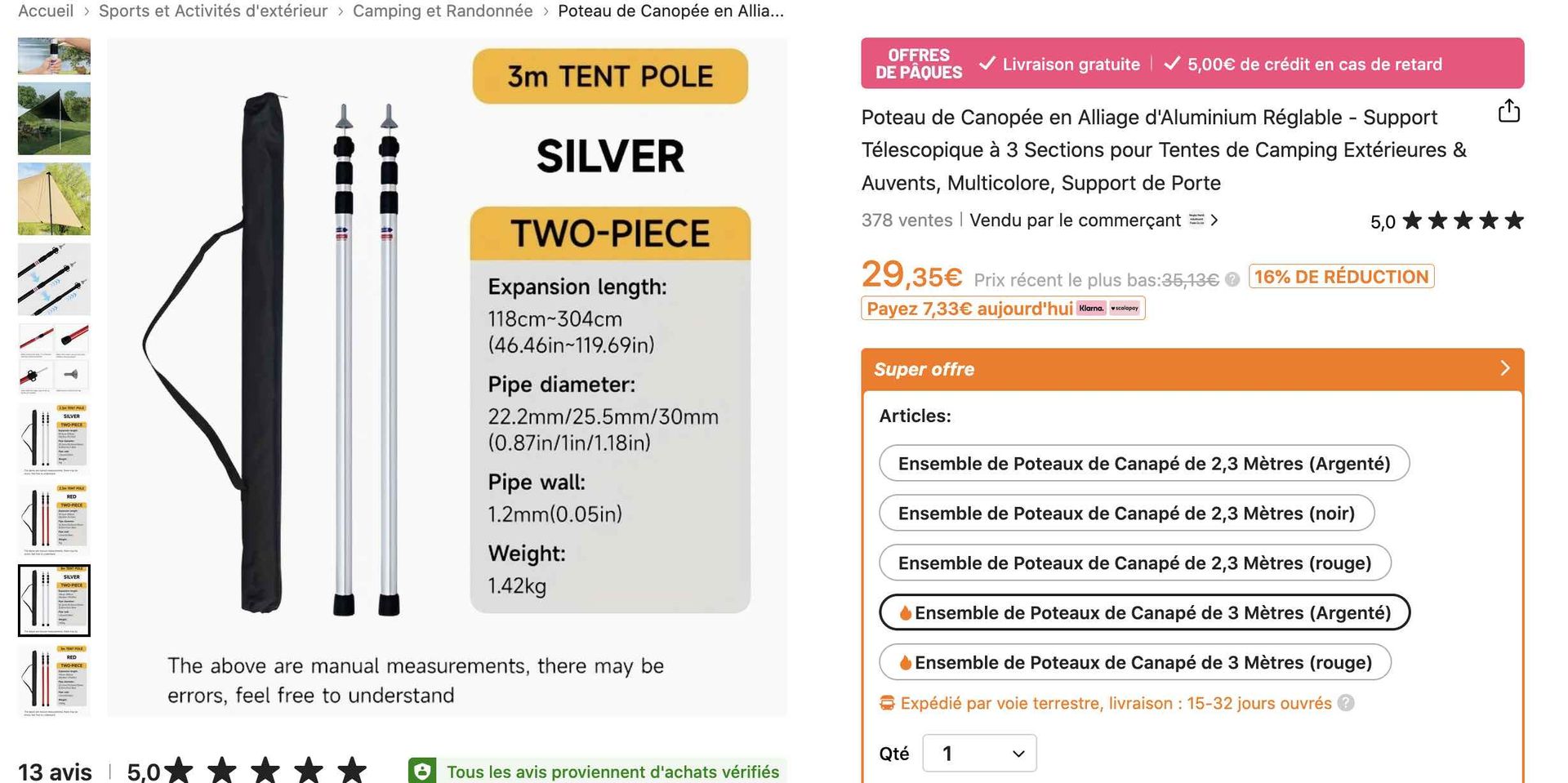Expand the Super offre banner arrow

(x=1505, y=368)
